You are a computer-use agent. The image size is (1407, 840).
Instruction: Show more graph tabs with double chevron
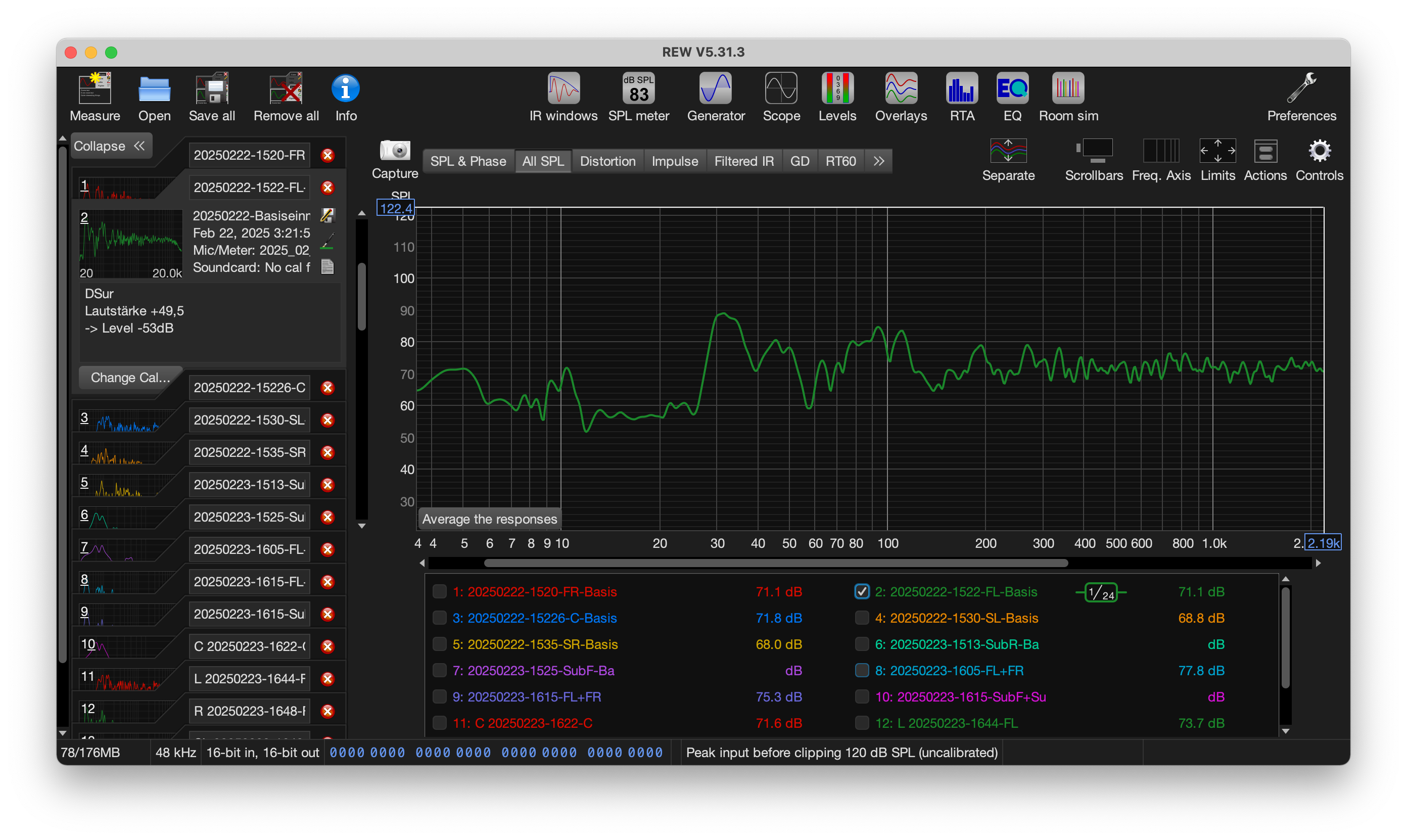878,161
